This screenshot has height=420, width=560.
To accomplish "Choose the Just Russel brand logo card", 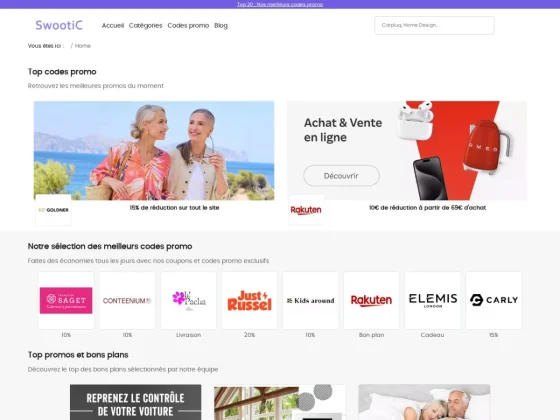I will click(x=249, y=300).
